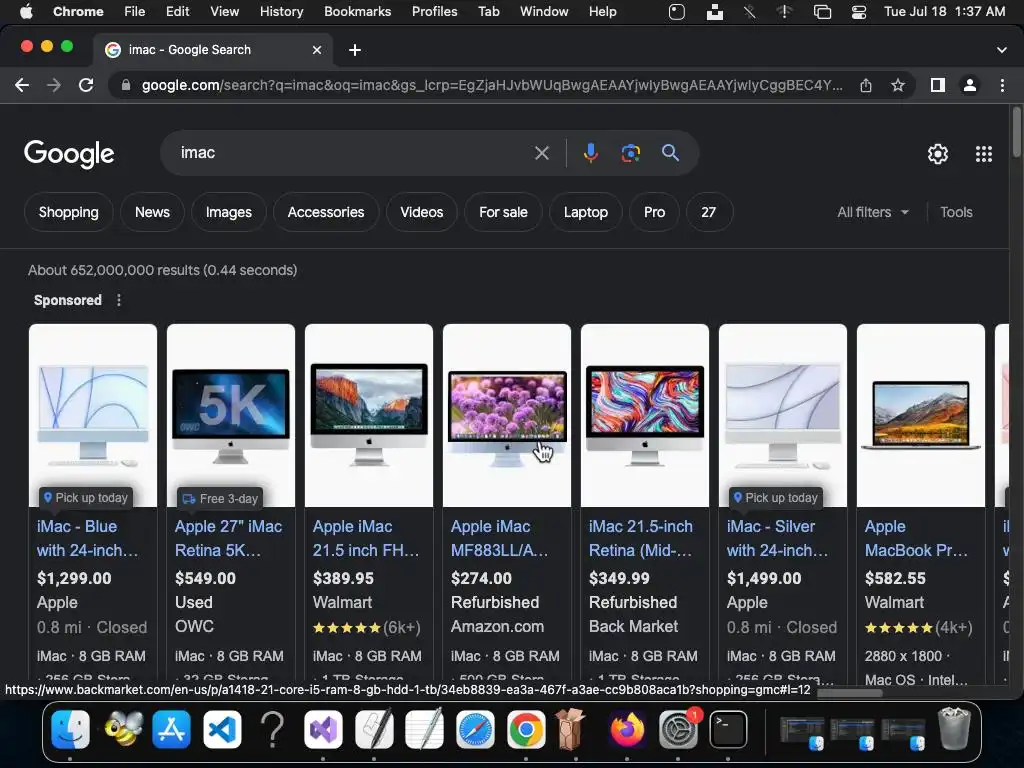Open Firefox from the dock

coord(627,729)
